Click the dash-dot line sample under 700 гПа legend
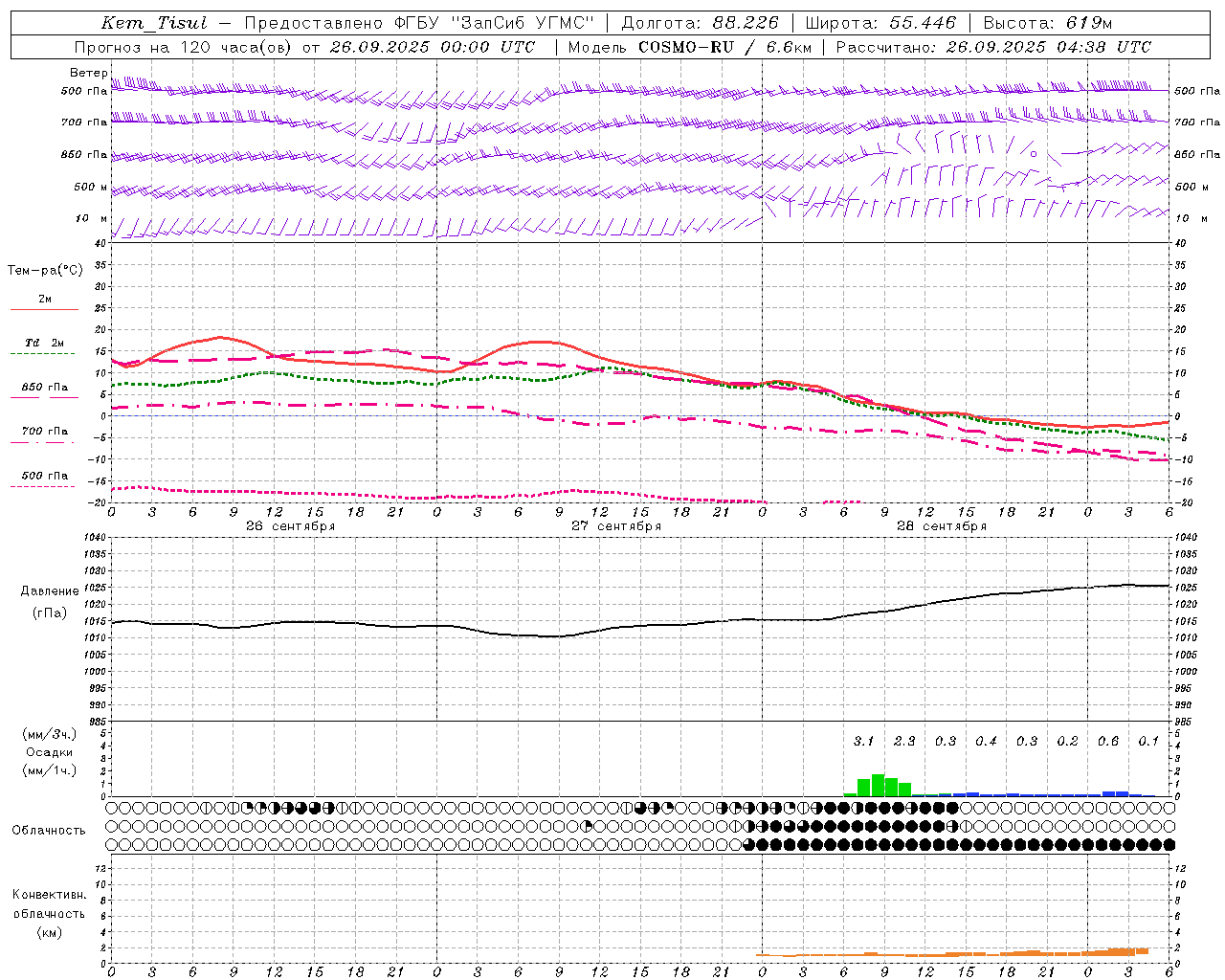The width and height of the screenshot is (1225, 980). (x=43, y=442)
